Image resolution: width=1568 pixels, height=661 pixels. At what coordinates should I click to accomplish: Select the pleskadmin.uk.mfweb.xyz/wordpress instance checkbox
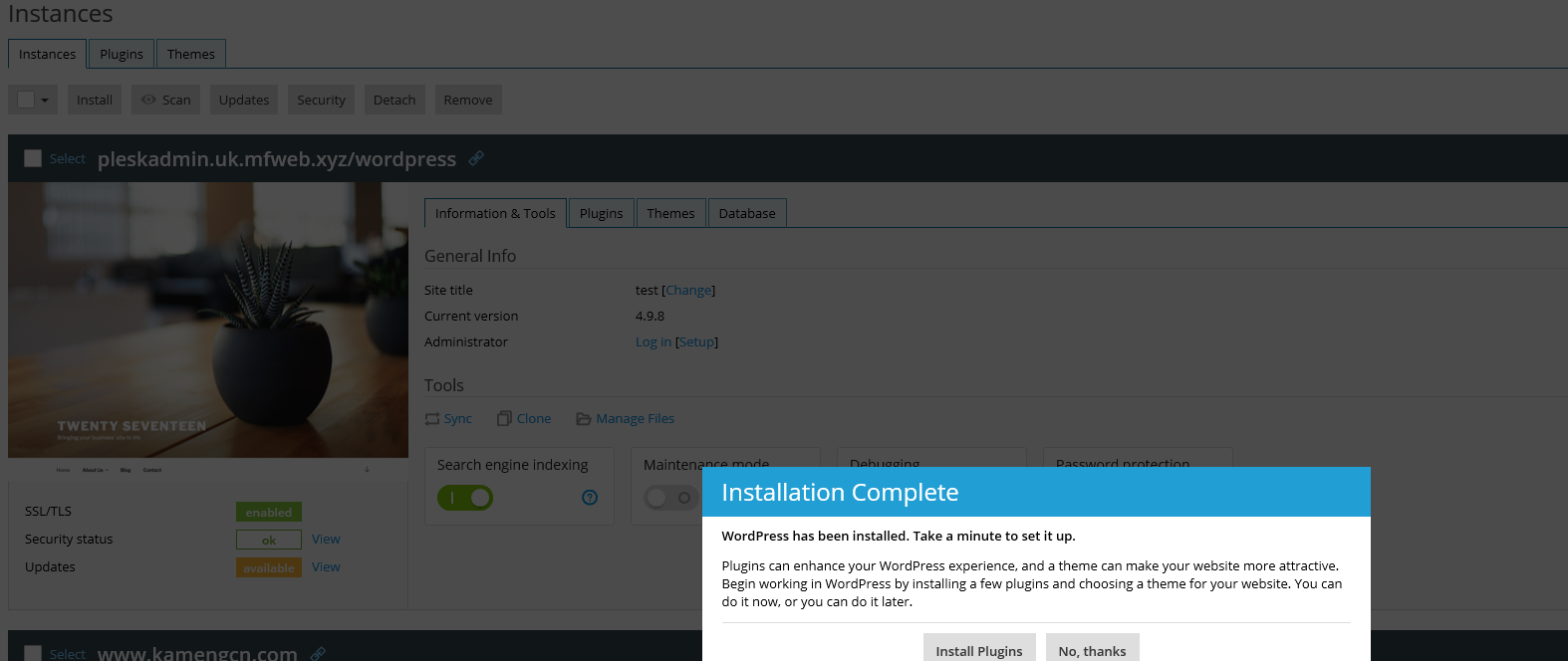33,158
